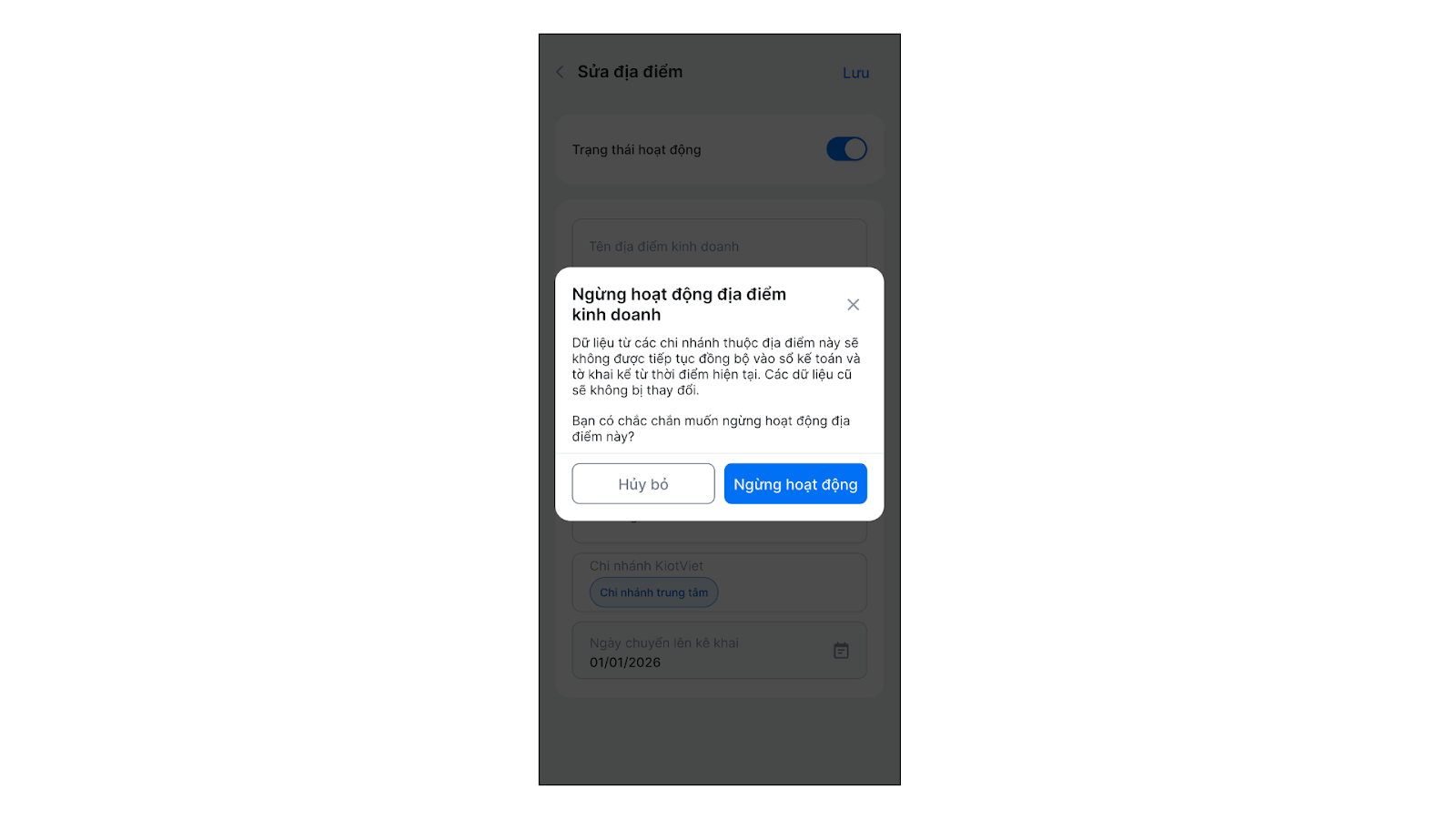Screen dimensions: 1456x819
Task: Dismiss dialog via dimmed area below form
Action: 719,742
